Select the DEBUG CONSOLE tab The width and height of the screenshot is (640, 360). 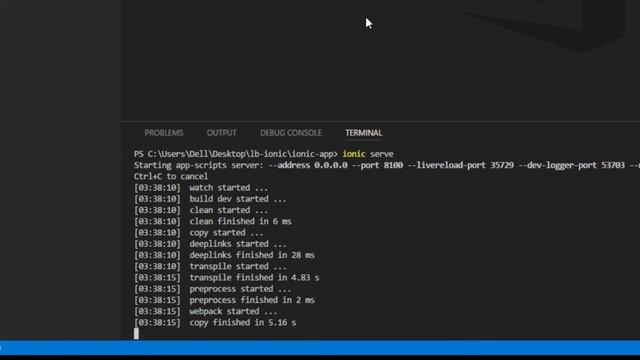click(x=291, y=133)
